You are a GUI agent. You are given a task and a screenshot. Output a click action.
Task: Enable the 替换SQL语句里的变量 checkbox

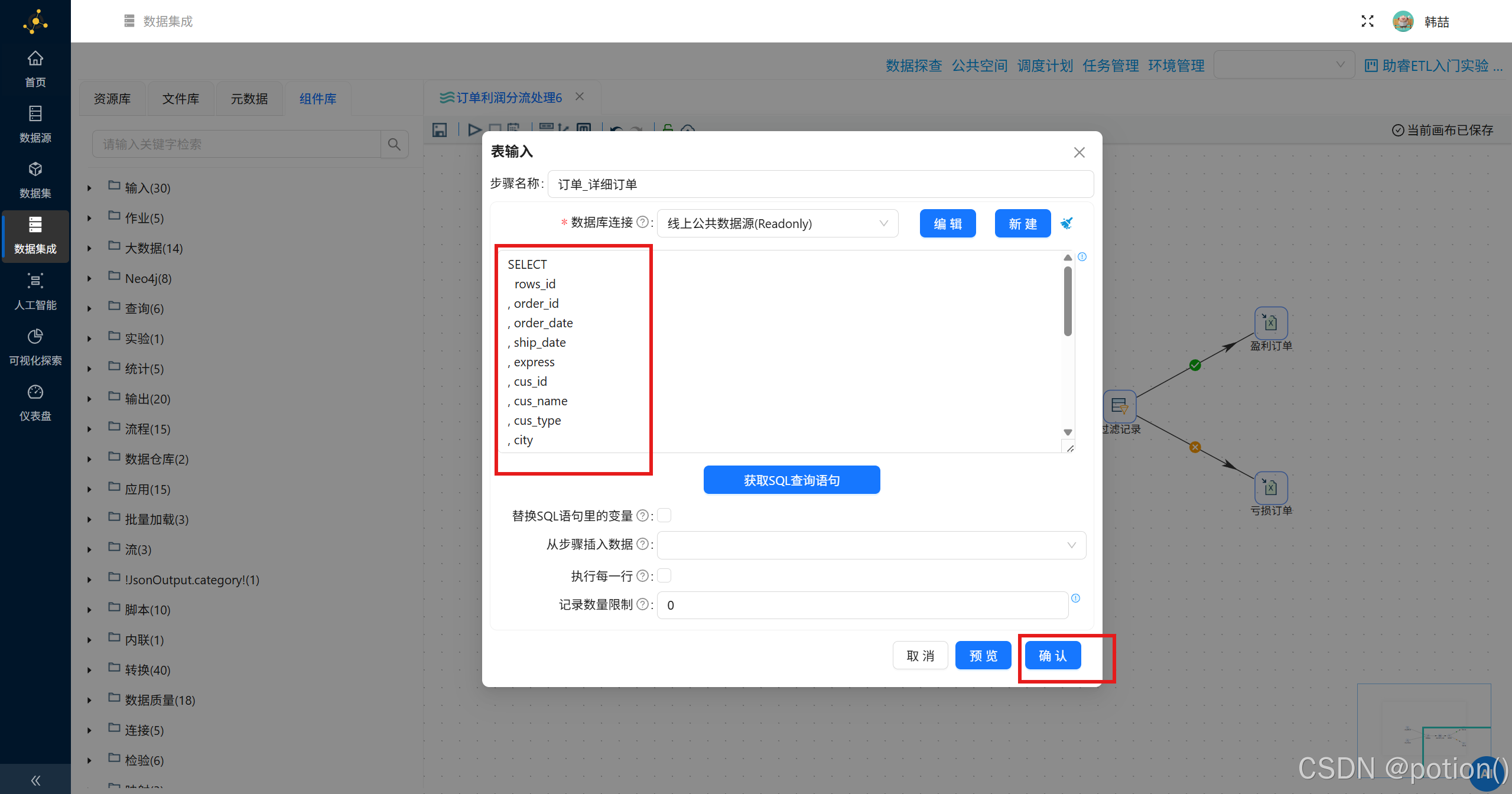click(x=664, y=515)
